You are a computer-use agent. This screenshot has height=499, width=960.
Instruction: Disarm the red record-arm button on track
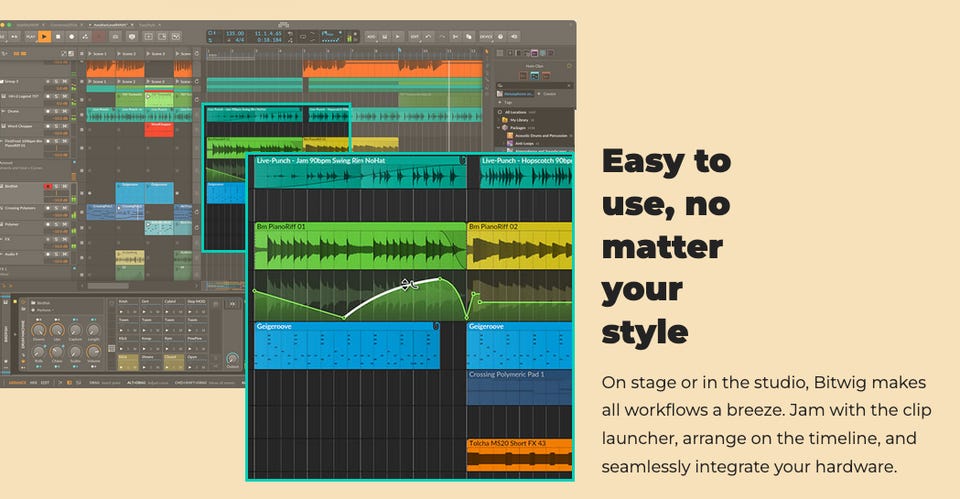(48, 186)
